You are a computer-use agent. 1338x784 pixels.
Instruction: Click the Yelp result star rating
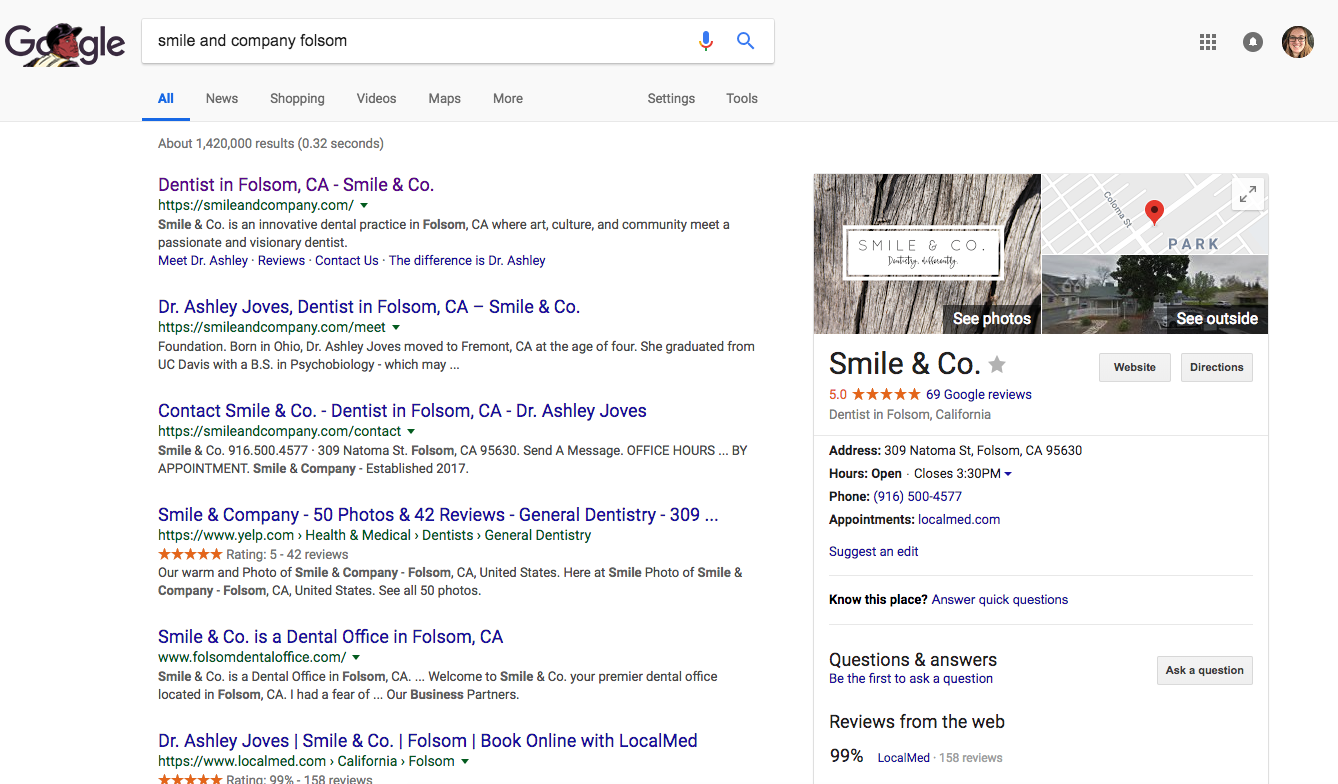(x=190, y=554)
